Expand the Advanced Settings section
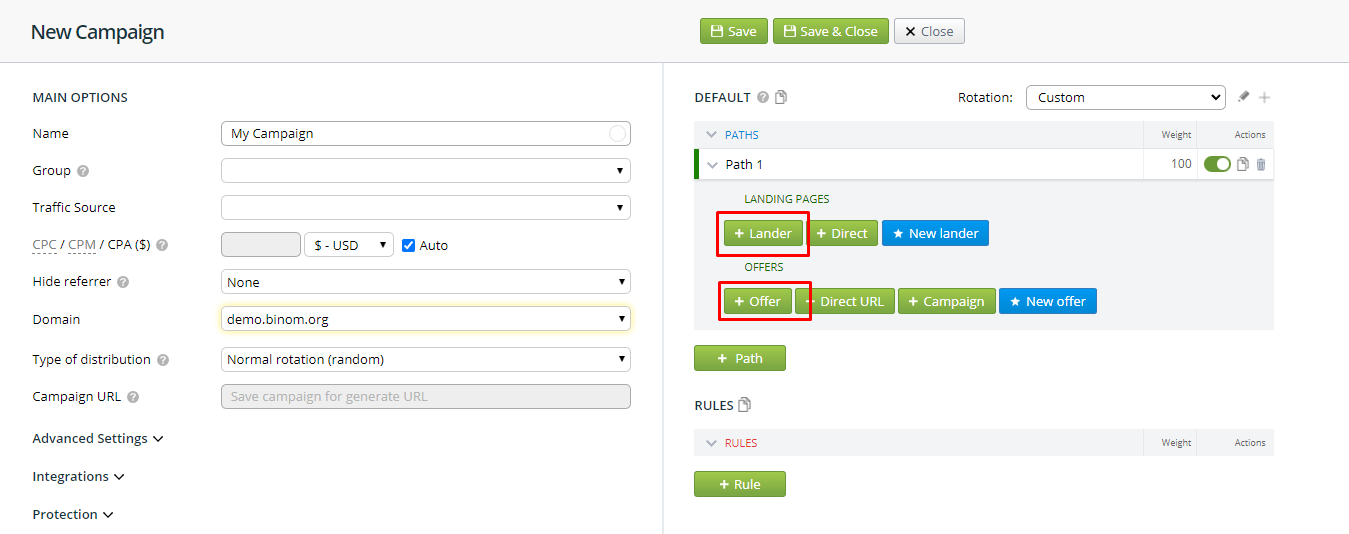 [97, 439]
